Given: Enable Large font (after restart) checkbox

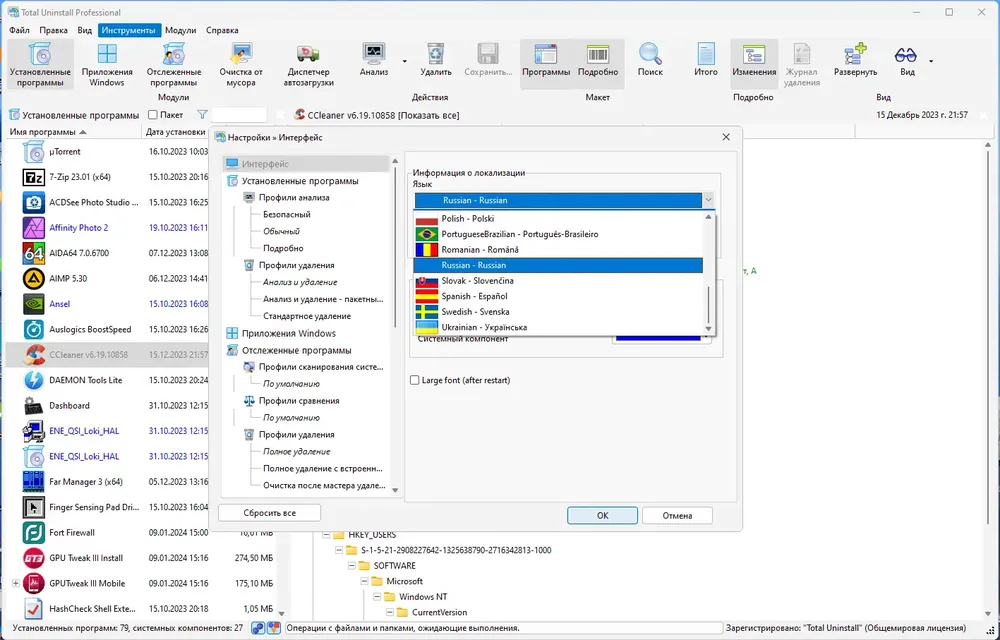Looking at the screenshot, I should click(415, 380).
